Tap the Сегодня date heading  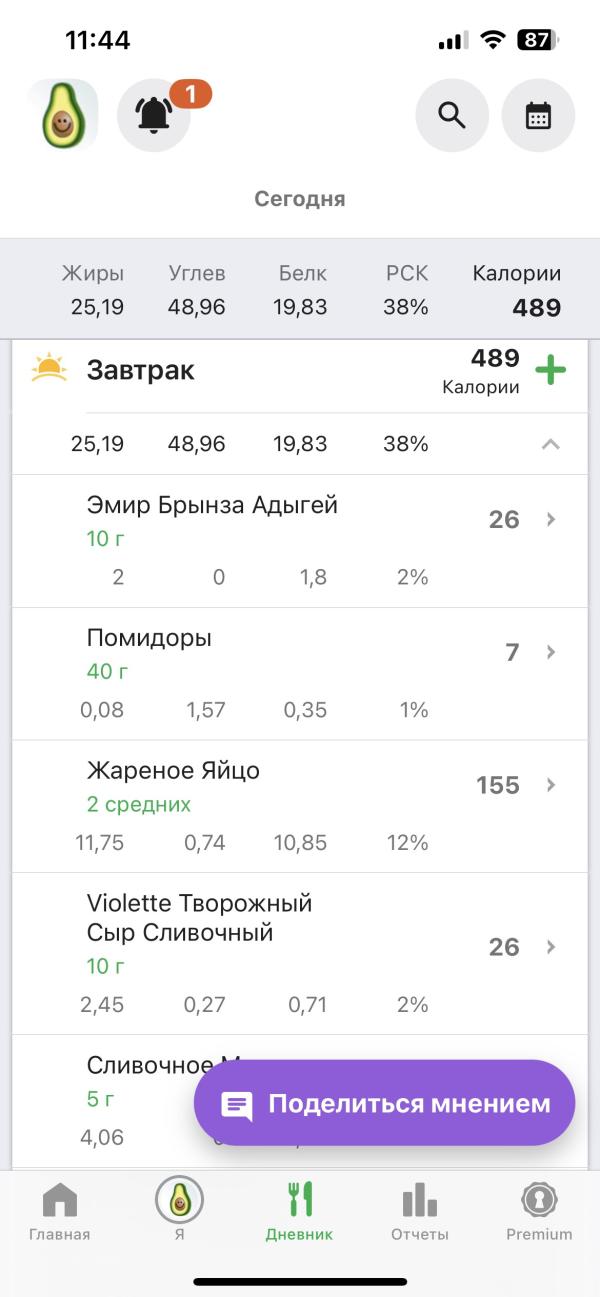tap(300, 199)
